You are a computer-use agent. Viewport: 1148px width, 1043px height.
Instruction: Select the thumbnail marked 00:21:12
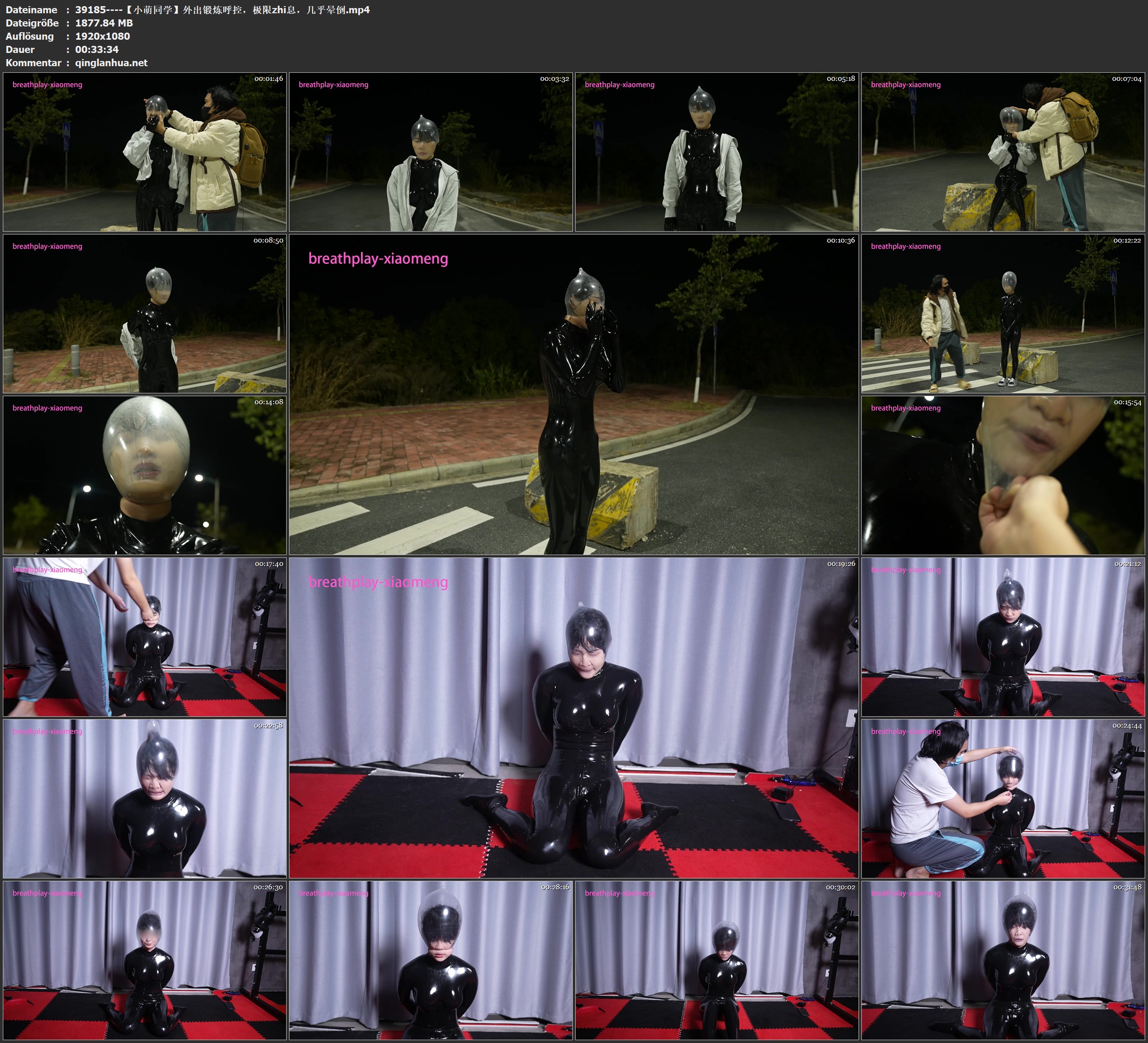1003,636
